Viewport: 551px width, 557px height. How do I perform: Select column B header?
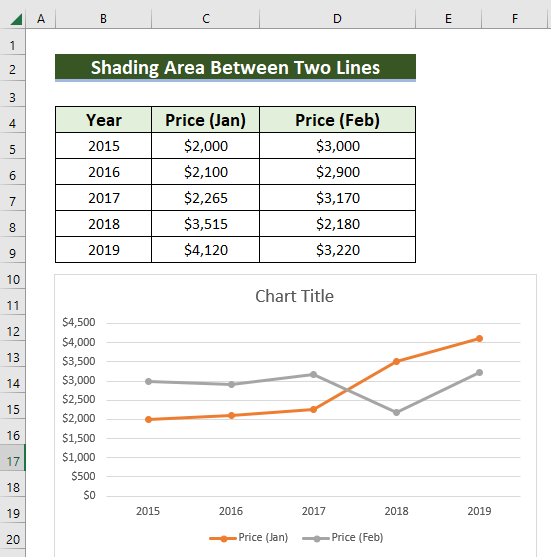[x=103, y=18]
